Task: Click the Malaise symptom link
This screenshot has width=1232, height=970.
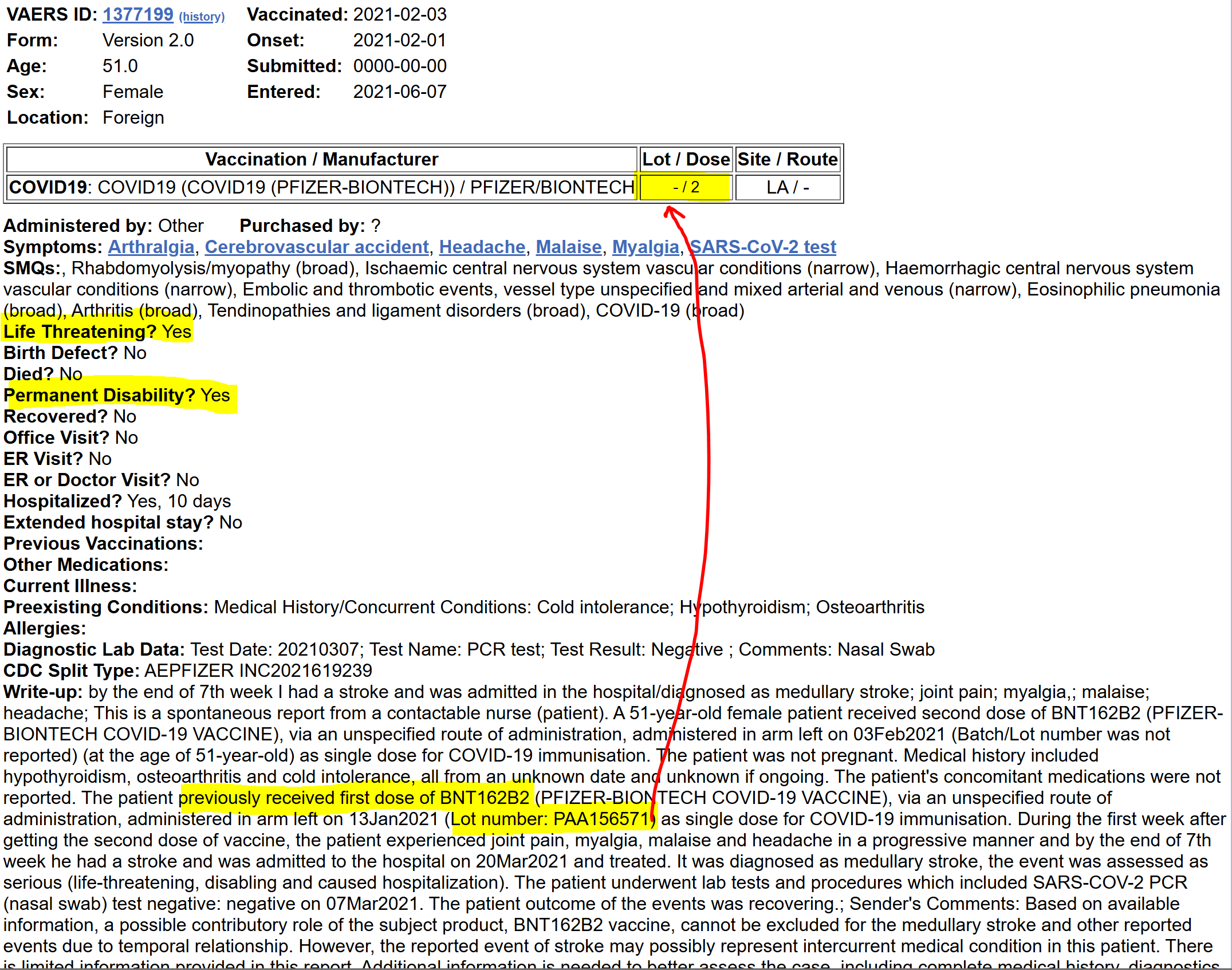Action: tap(568, 247)
